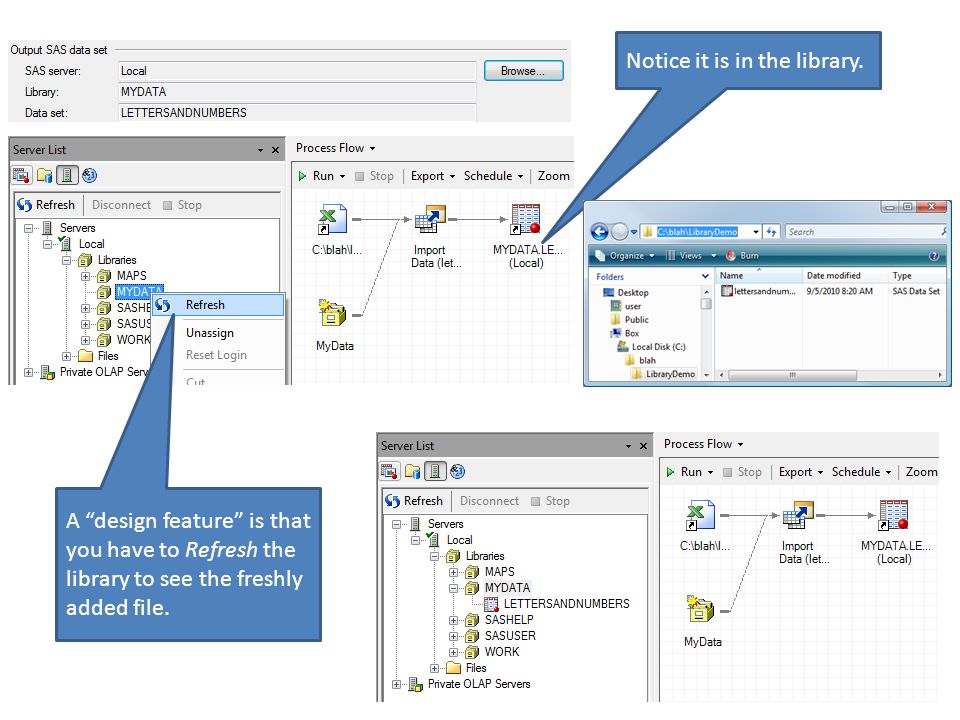Sort by the Date modified column header
Image resolution: width=960 pixels, height=720 pixels.
click(x=844, y=276)
